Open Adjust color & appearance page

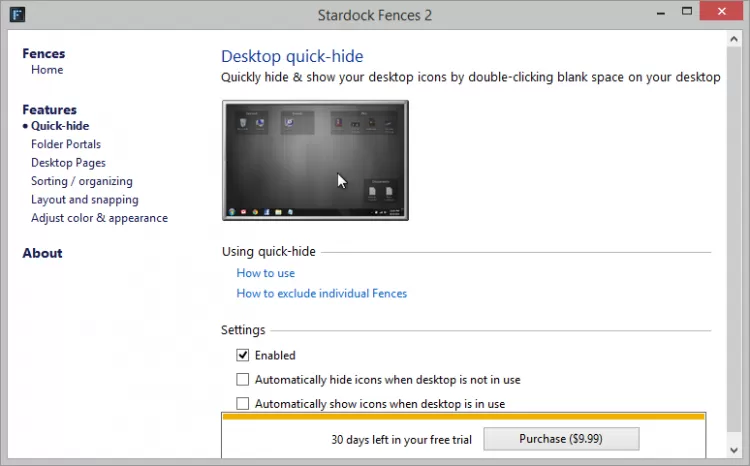coord(99,218)
